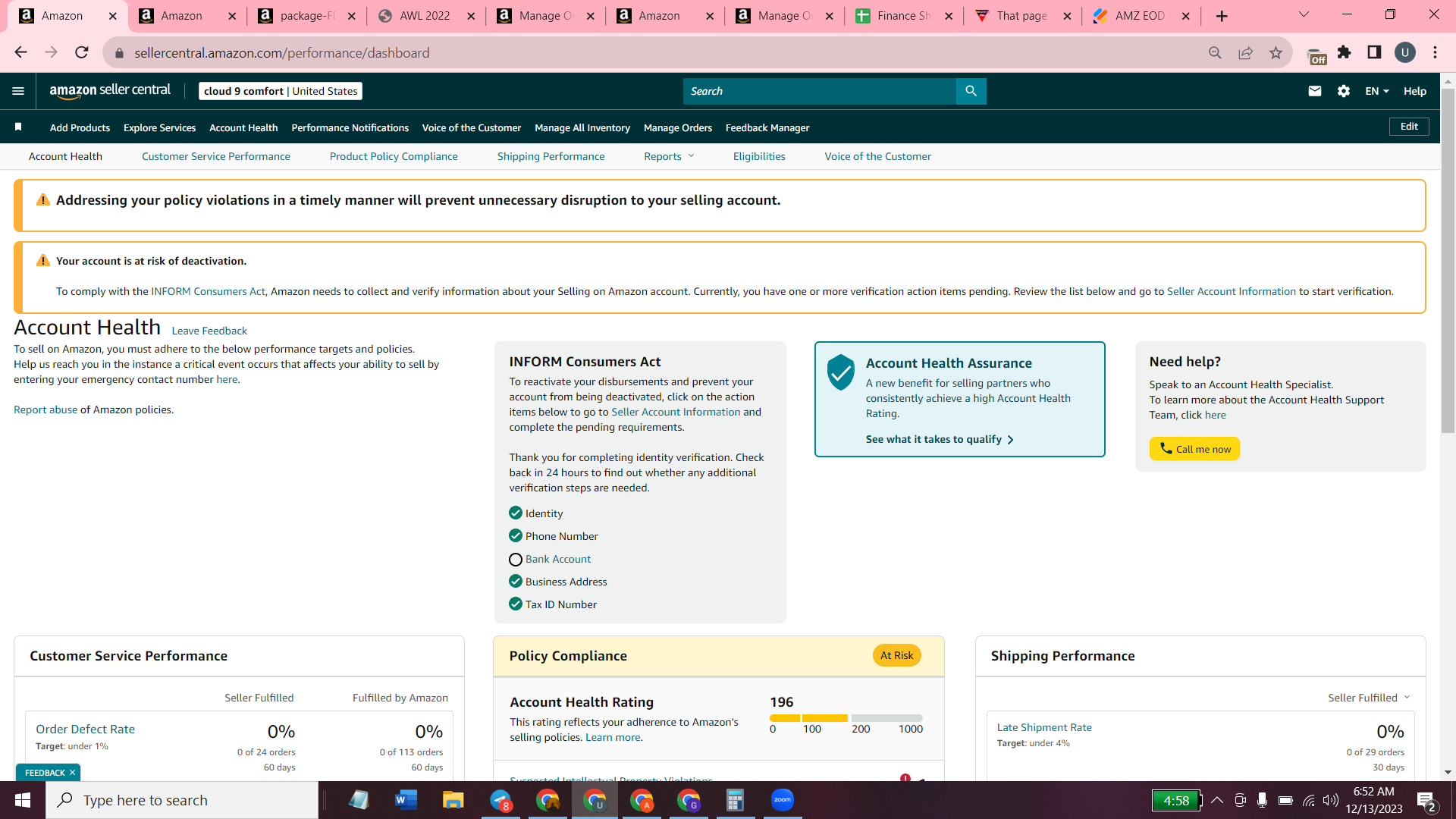Open the Reports dropdown menu
This screenshot has height=819, width=1456.
point(669,156)
